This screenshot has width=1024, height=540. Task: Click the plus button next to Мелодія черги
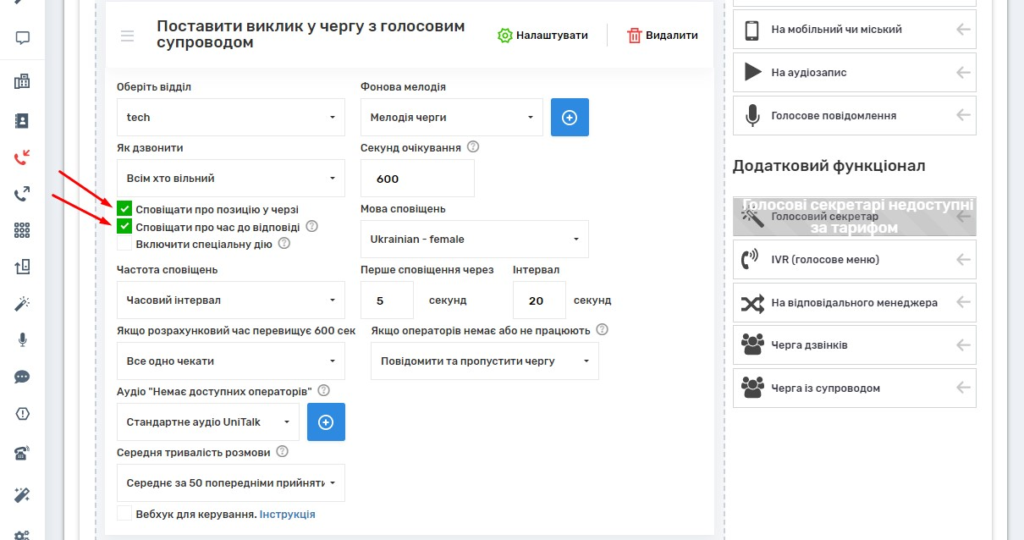point(570,117)
